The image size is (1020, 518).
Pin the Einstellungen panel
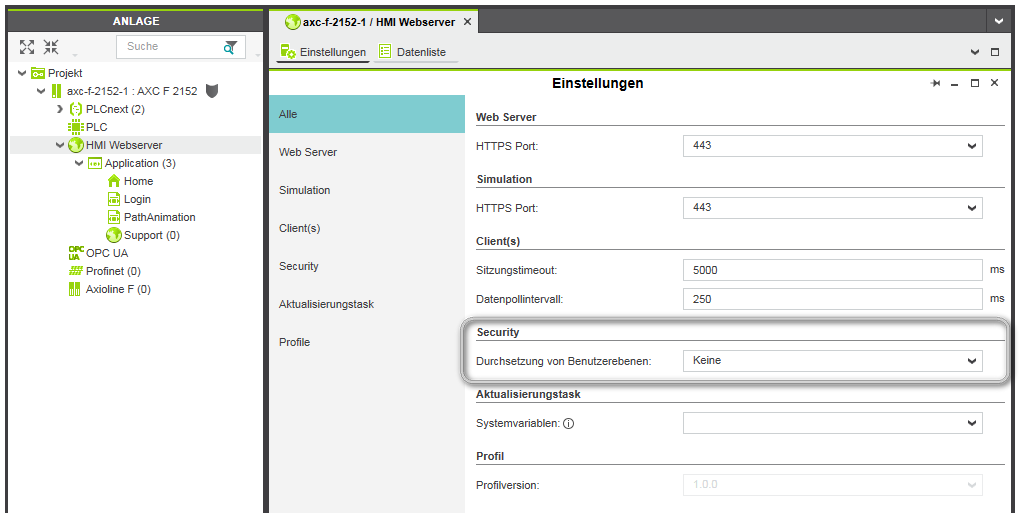935,84
